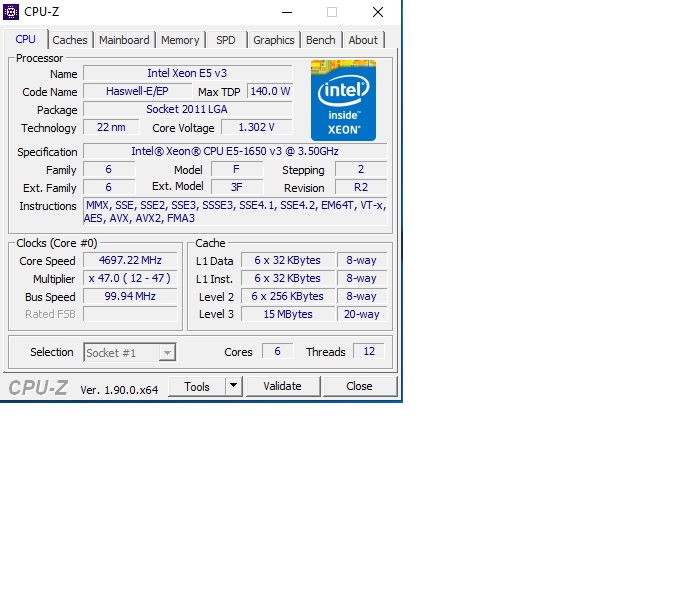Open the Memory tab
Image resolution: width=698 pixels, height=600 pixels.
click(x=180, y=40)
